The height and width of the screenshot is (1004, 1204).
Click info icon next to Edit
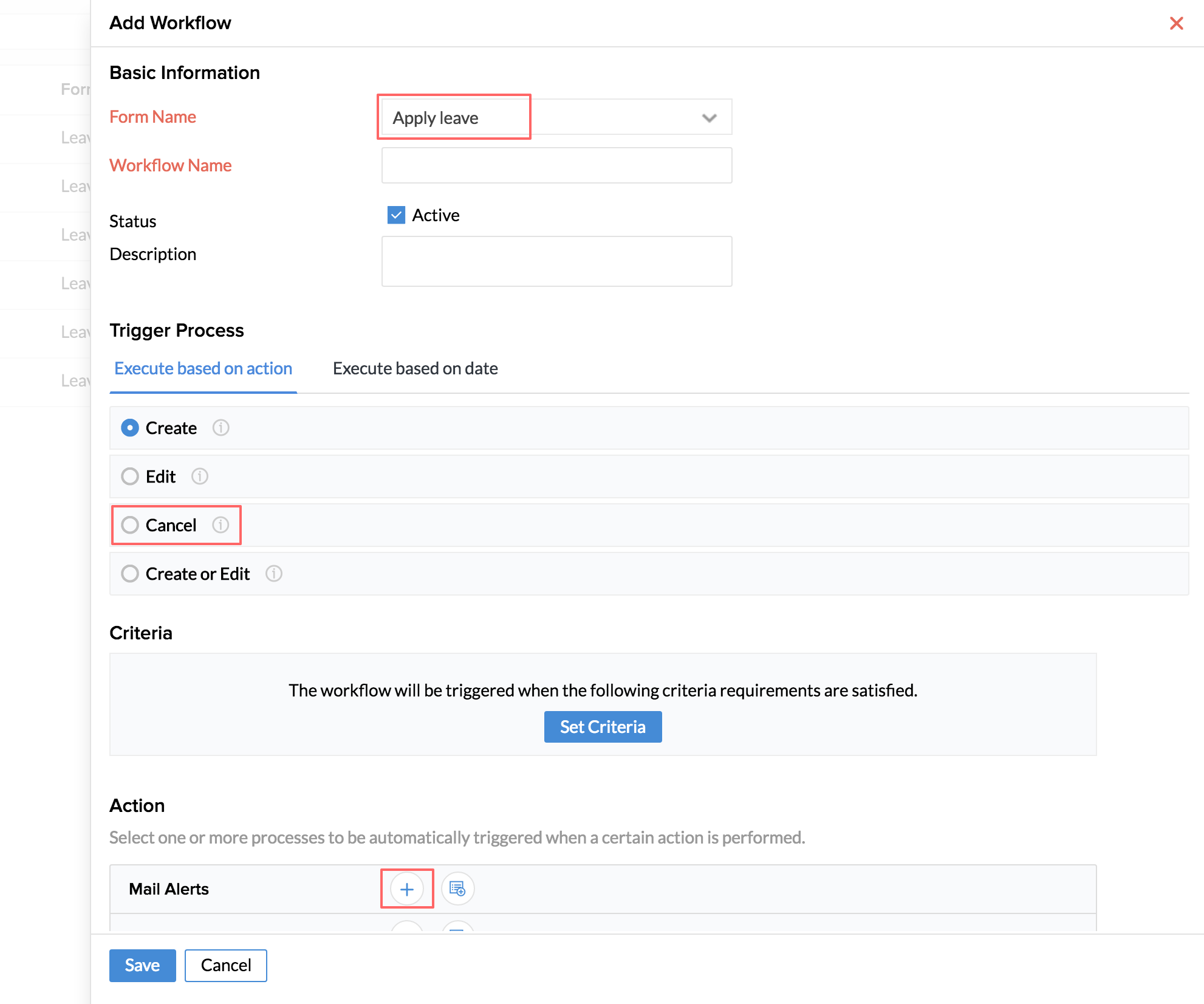coord(200,476)
